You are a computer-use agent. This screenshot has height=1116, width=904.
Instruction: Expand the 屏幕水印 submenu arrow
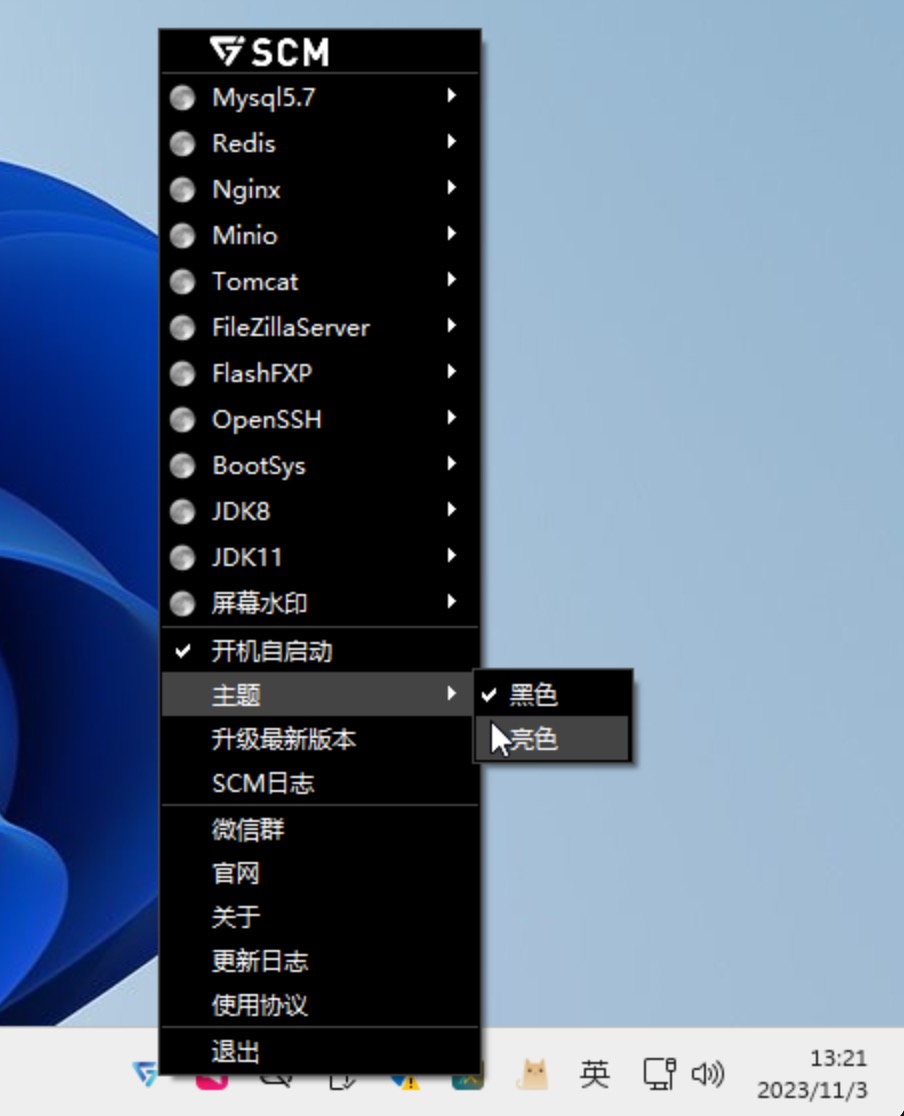coord(451,601)
